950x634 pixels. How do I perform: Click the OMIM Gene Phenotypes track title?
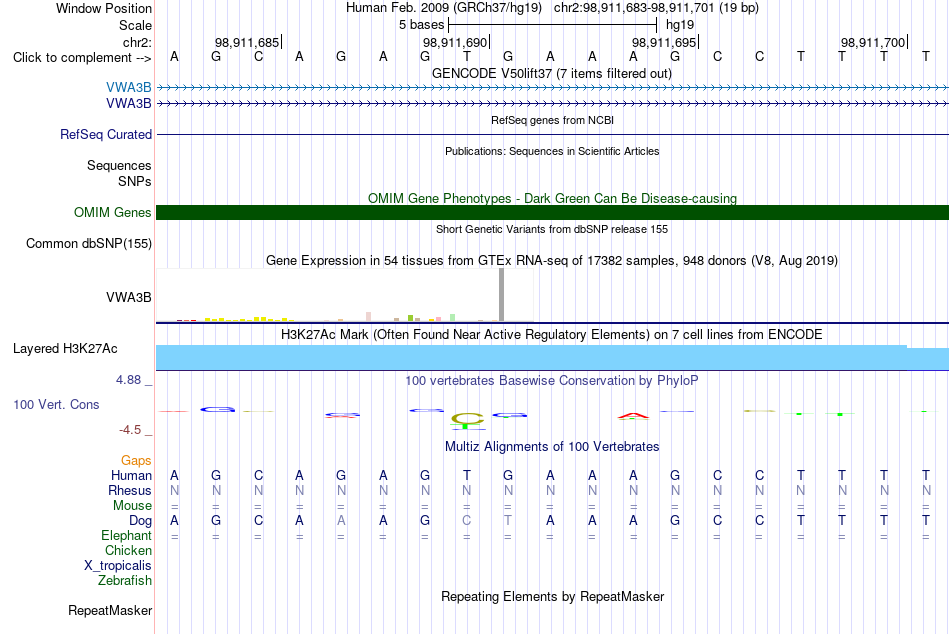click(x=552, y=198)
